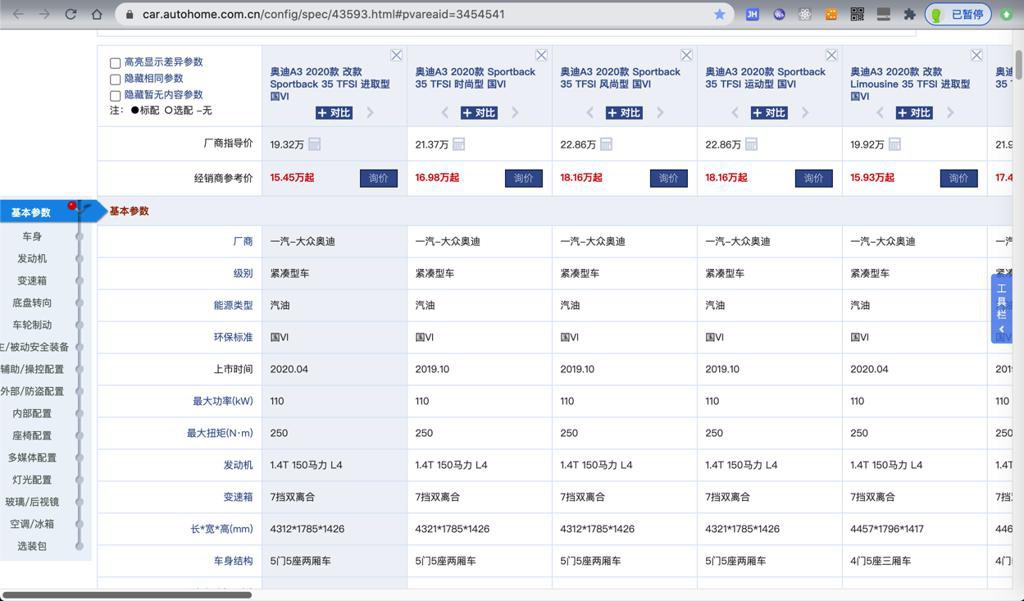This screenshot has height=601, width=1024.
Task: Click the 奥迪A3 2020款 Sportback 时尚型 title
Action: (475, 78)
